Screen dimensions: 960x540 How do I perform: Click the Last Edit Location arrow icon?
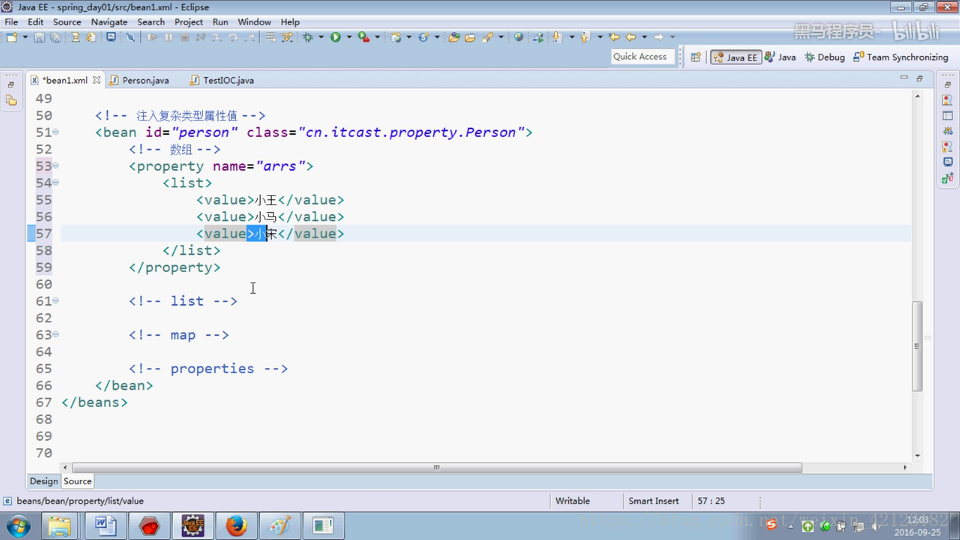coord(614,37)
